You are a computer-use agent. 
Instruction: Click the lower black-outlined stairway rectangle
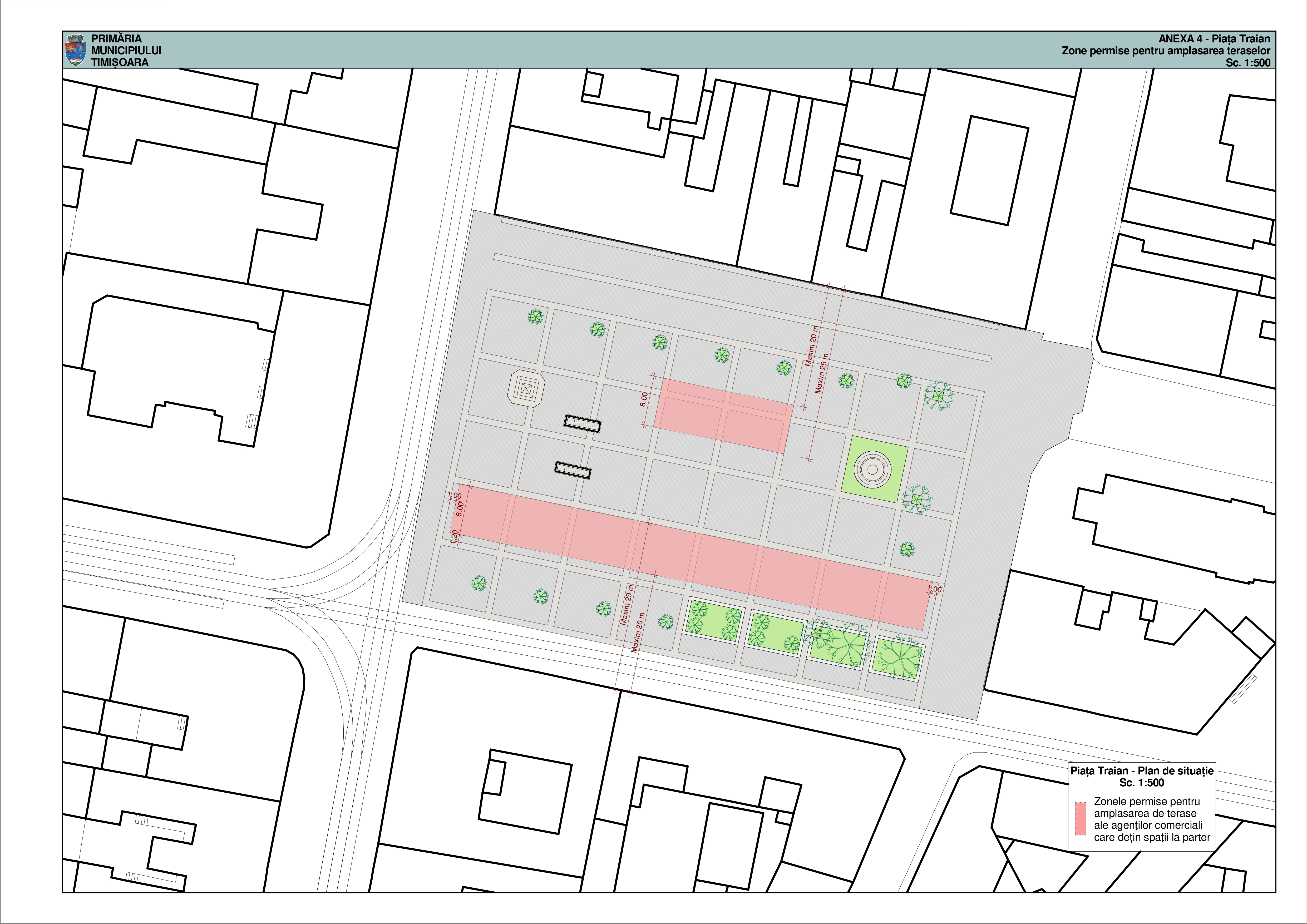click(x=573, y=470)
